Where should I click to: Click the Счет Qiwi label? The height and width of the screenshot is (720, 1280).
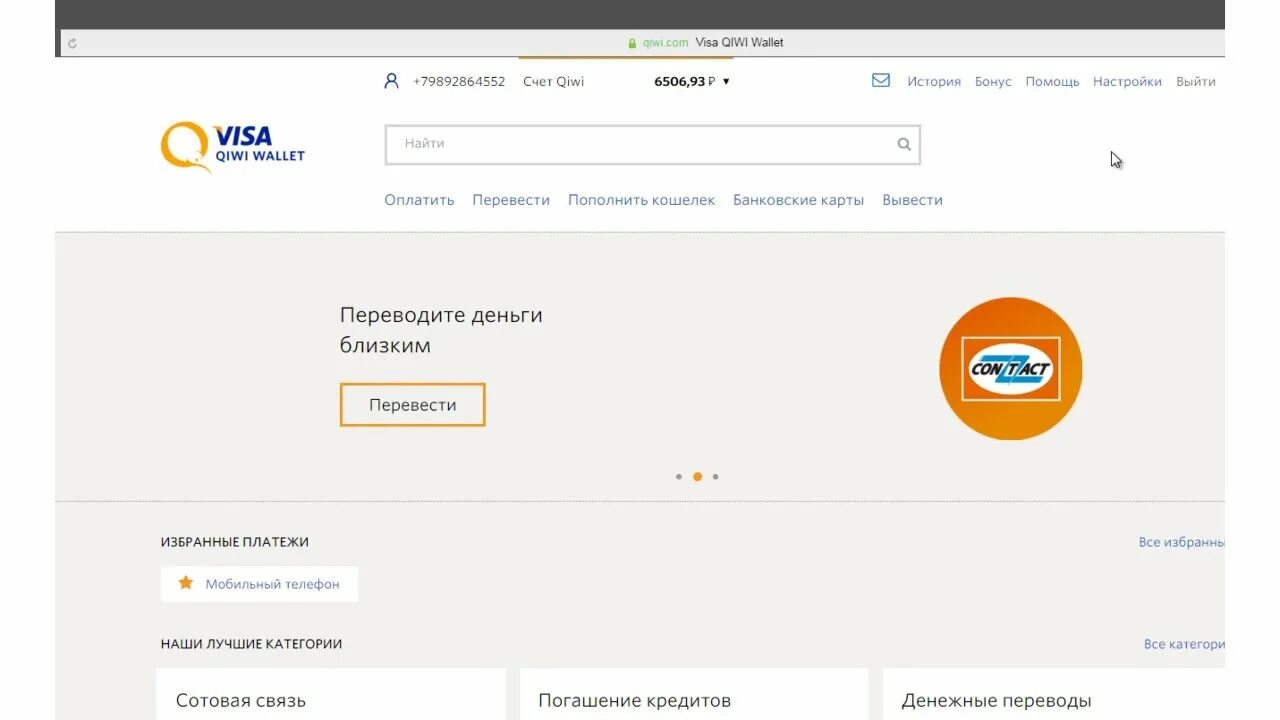click(553, 82)
